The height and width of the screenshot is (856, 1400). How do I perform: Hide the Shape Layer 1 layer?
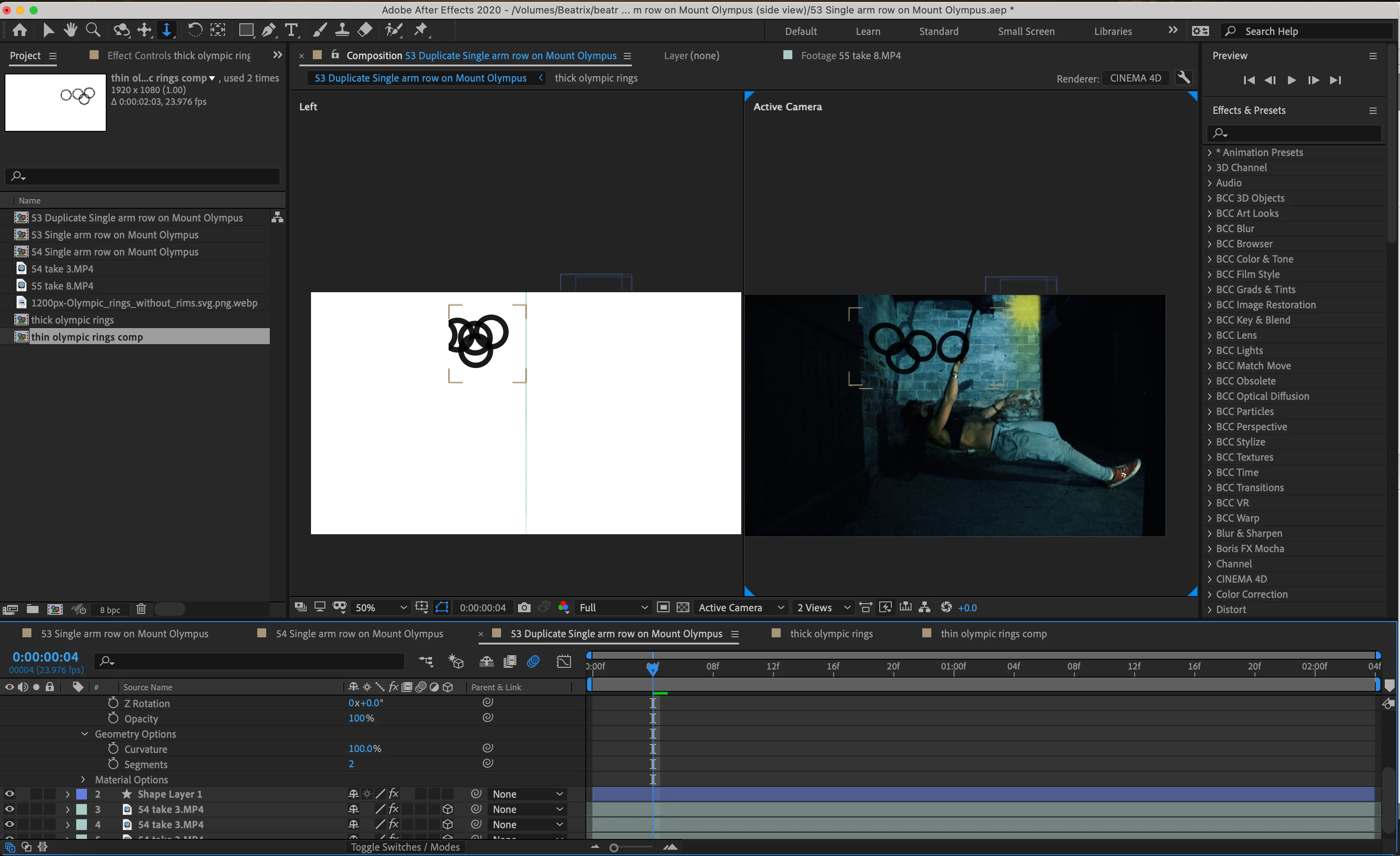(10, 794)
